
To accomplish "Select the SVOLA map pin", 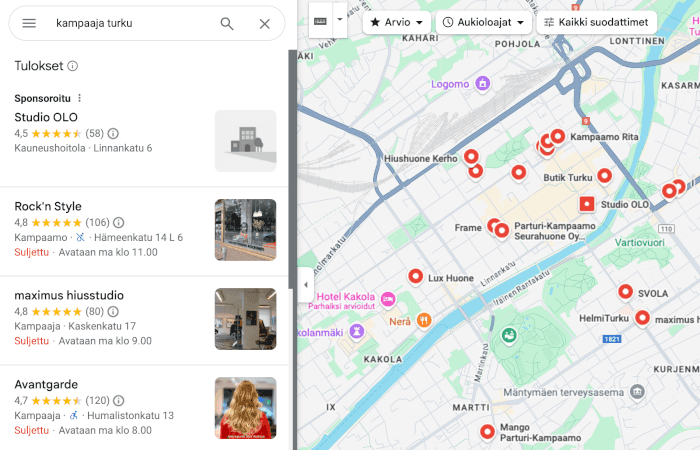I will (x=625, y=292).
